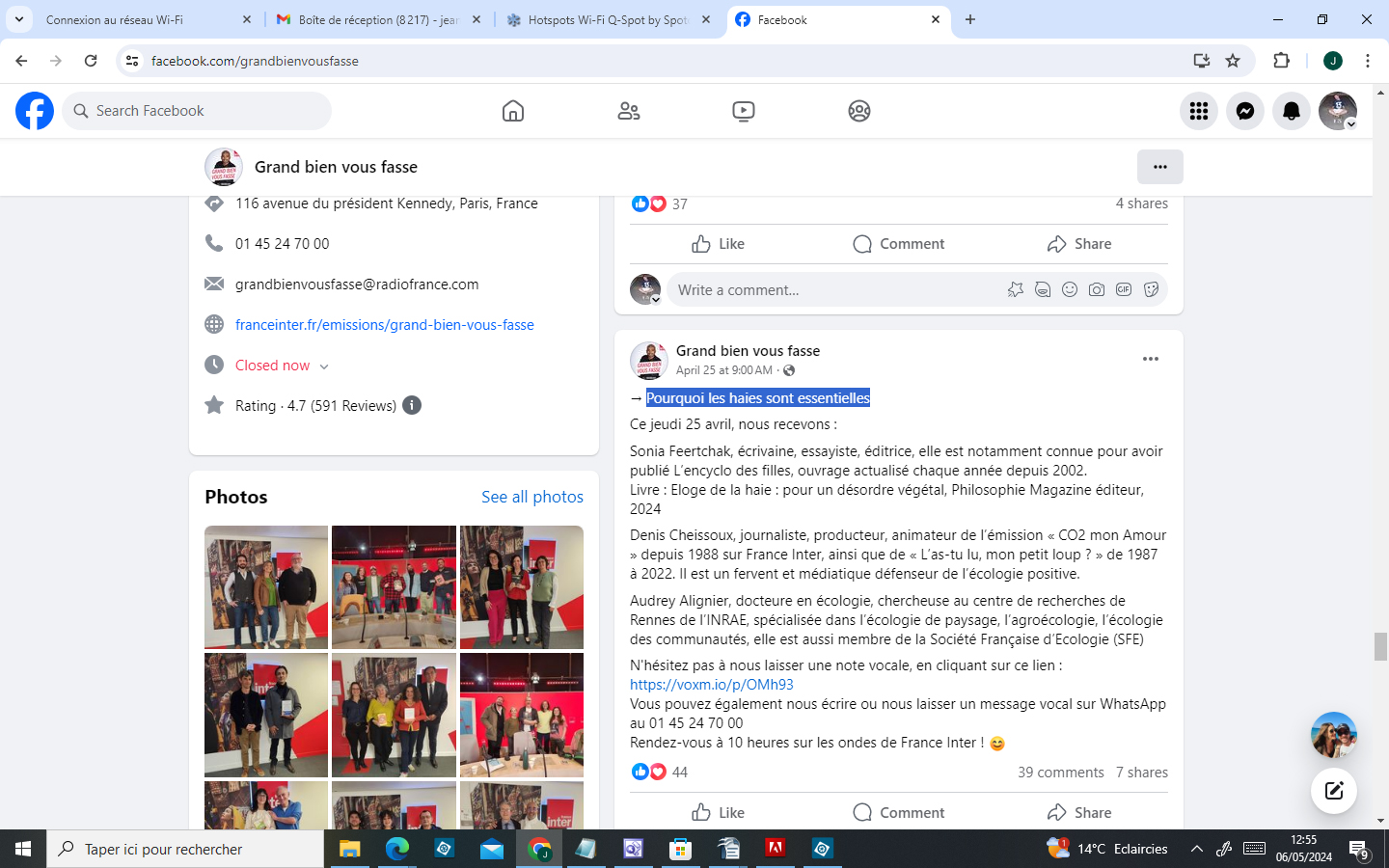
Task: Open File Explorer from taskbar
Action: 349,849
